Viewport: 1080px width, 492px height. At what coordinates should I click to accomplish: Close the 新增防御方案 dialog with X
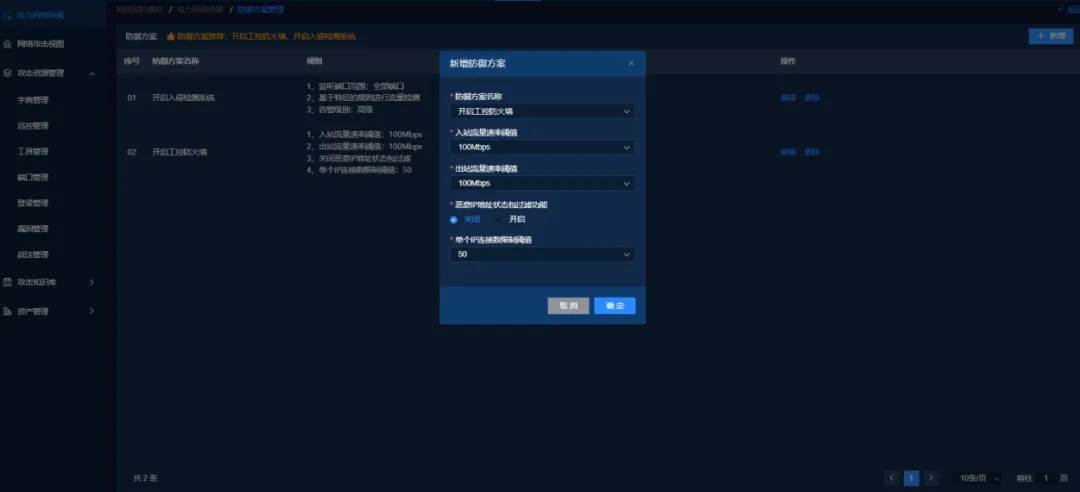coord(631,63)
